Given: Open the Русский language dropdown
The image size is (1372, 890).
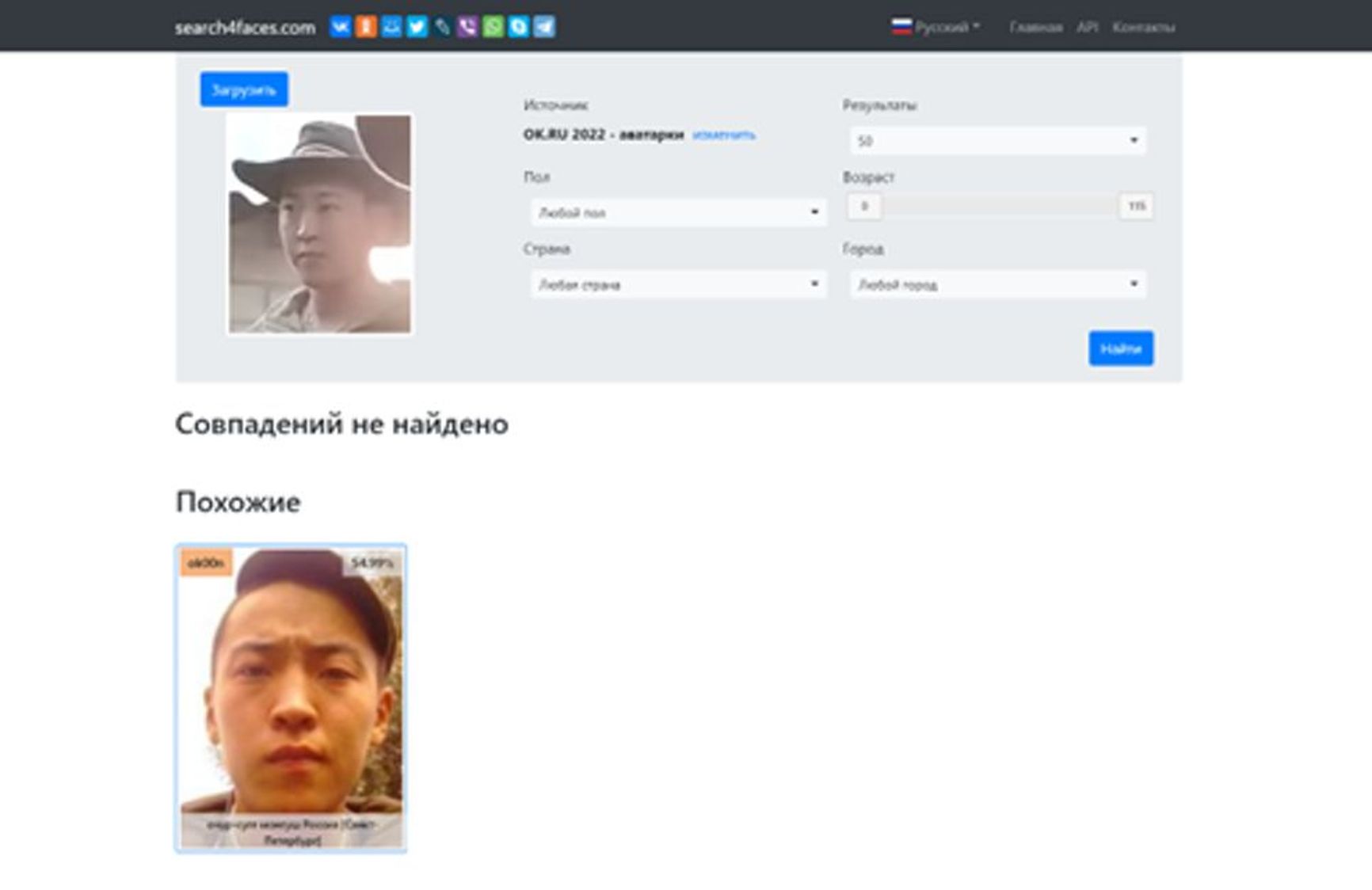Looking at the screenshot, I should (936, 27).
